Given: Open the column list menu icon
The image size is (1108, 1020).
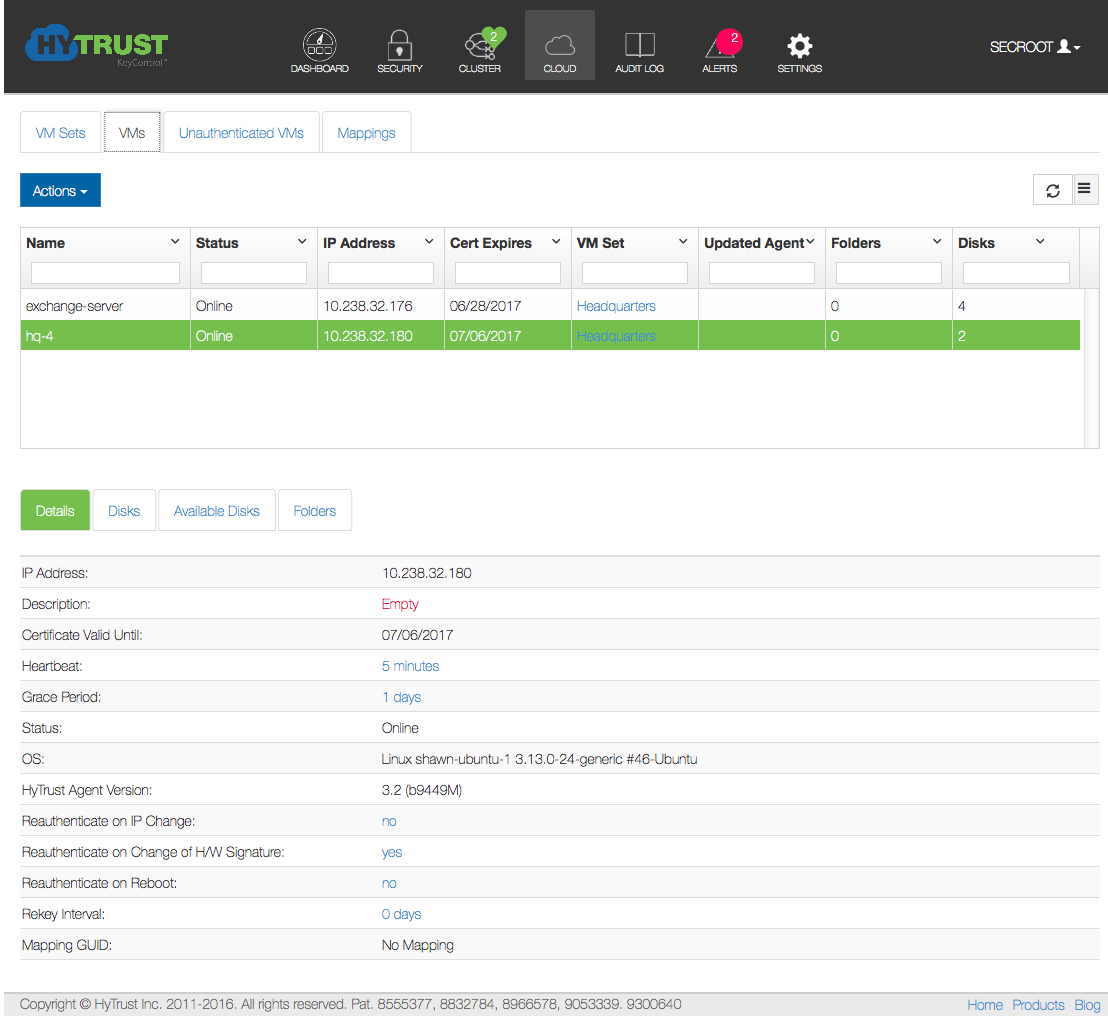Looking at the screenshot, I should [1085, 189].
